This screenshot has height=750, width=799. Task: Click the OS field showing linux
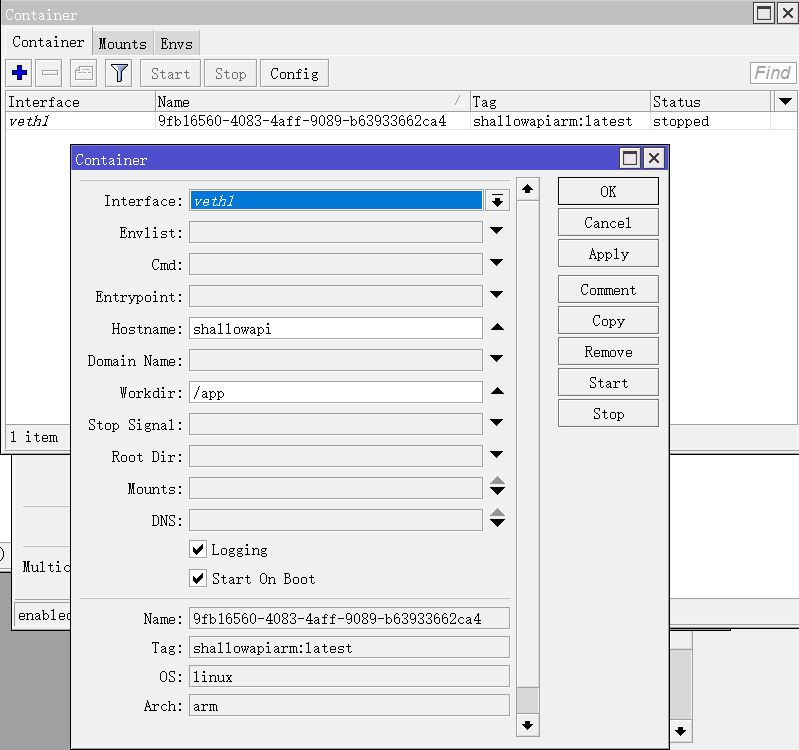pyautogui.click(x=349, y=676)
